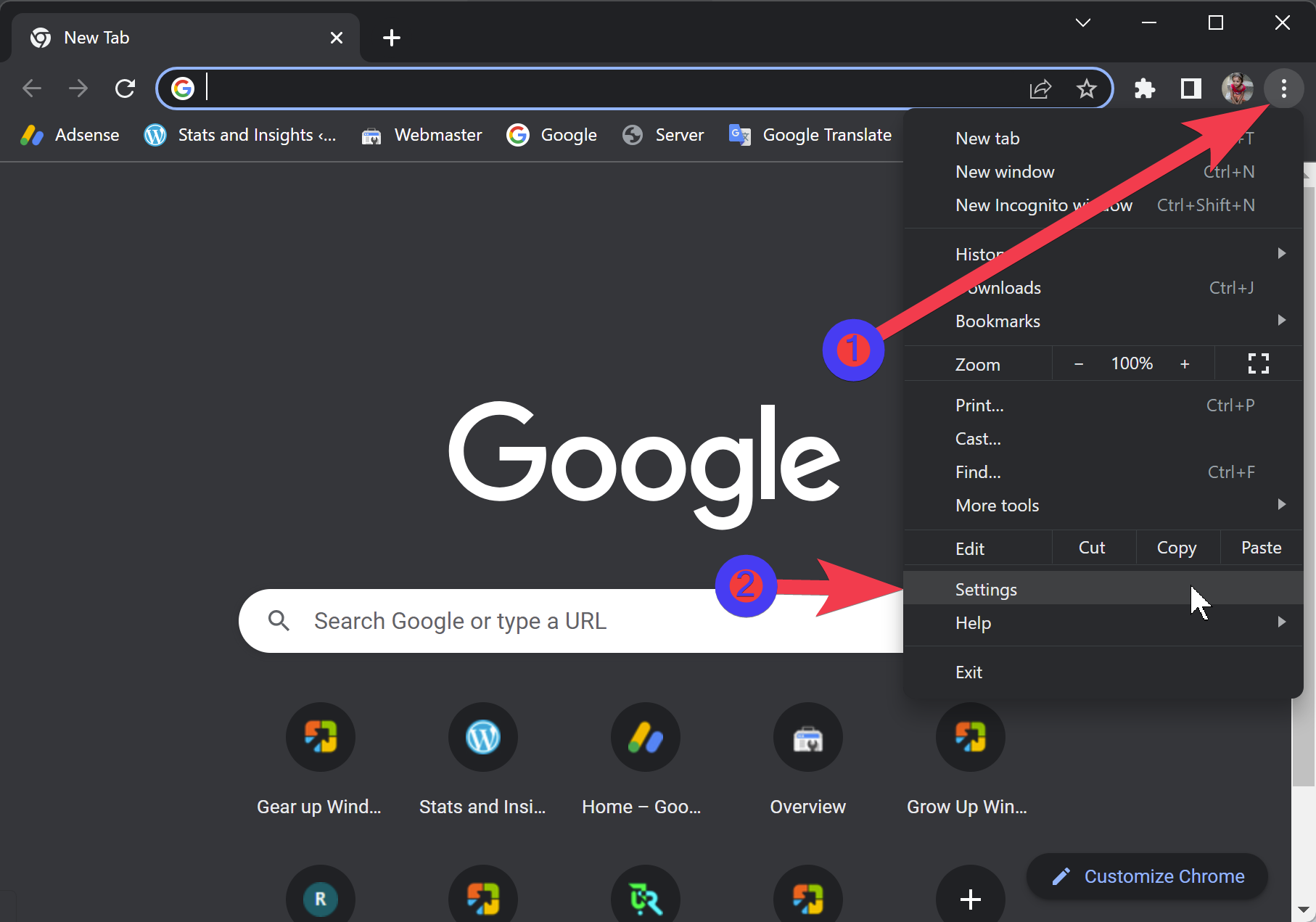This screenshot has height=922, width=1316.
Task: Open the profile avatar menu
Action: [1237, 89]
